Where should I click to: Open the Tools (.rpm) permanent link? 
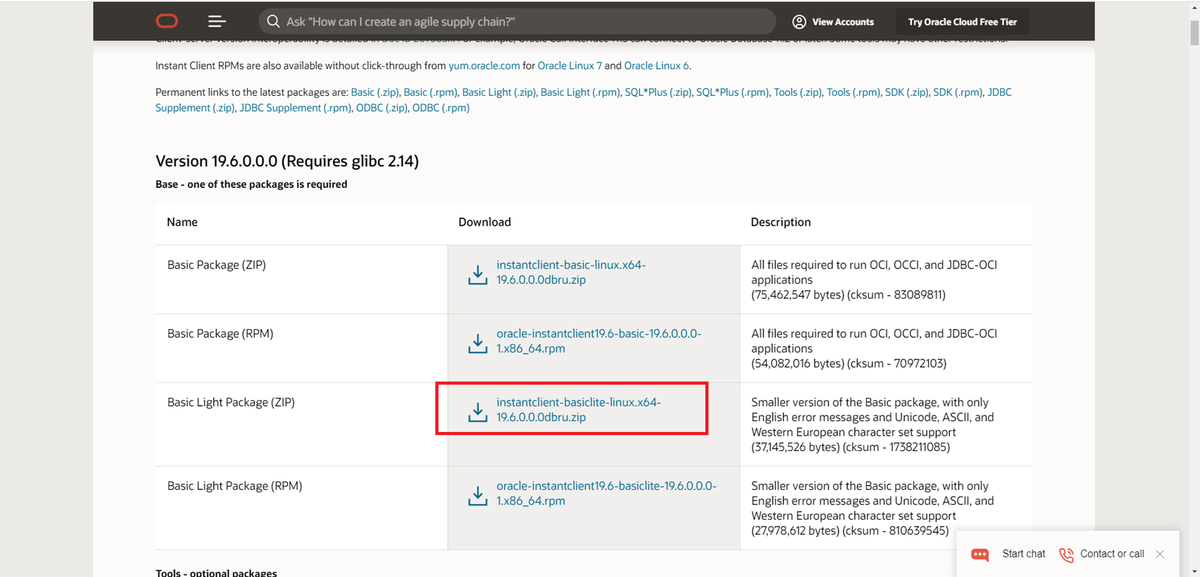(x=852, y=92)
